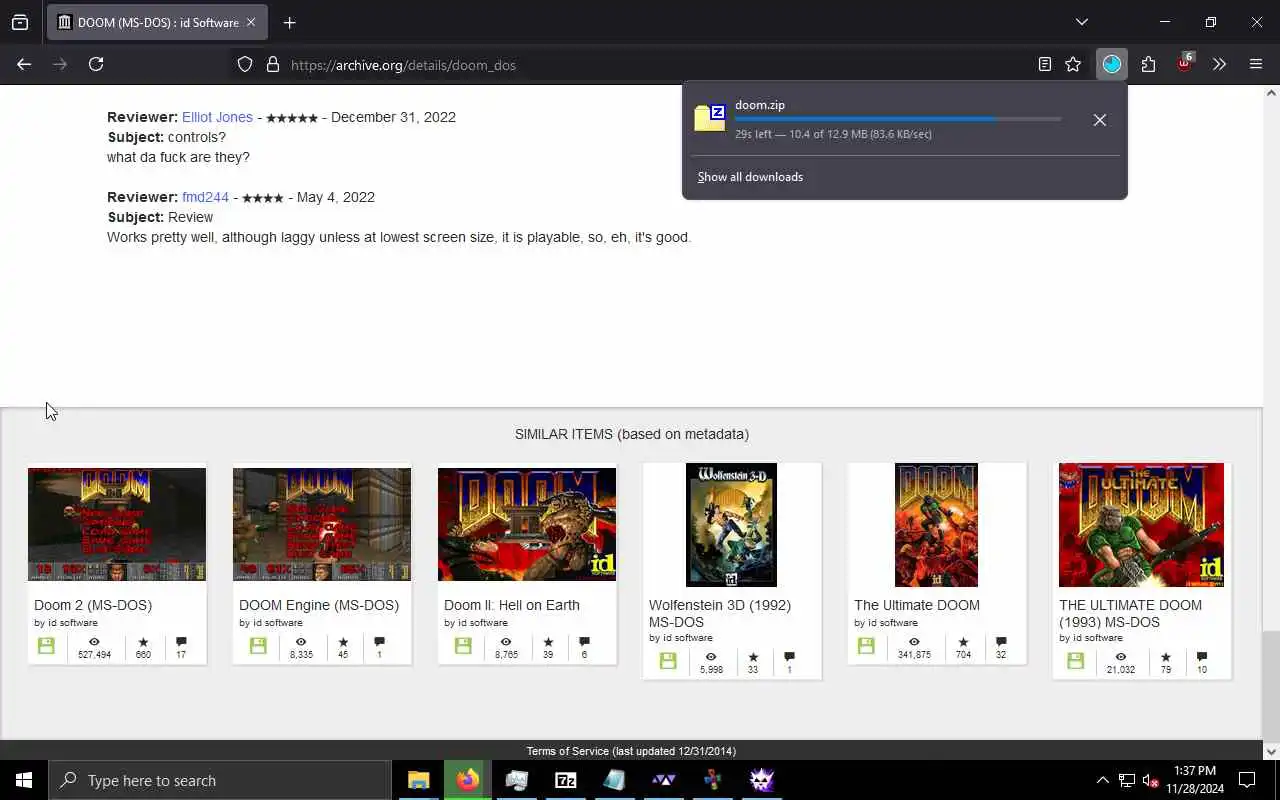
Task: Click floppy icon on The Ultimate DOOM card
Action: pyautogui.click(x=866, y=646)
